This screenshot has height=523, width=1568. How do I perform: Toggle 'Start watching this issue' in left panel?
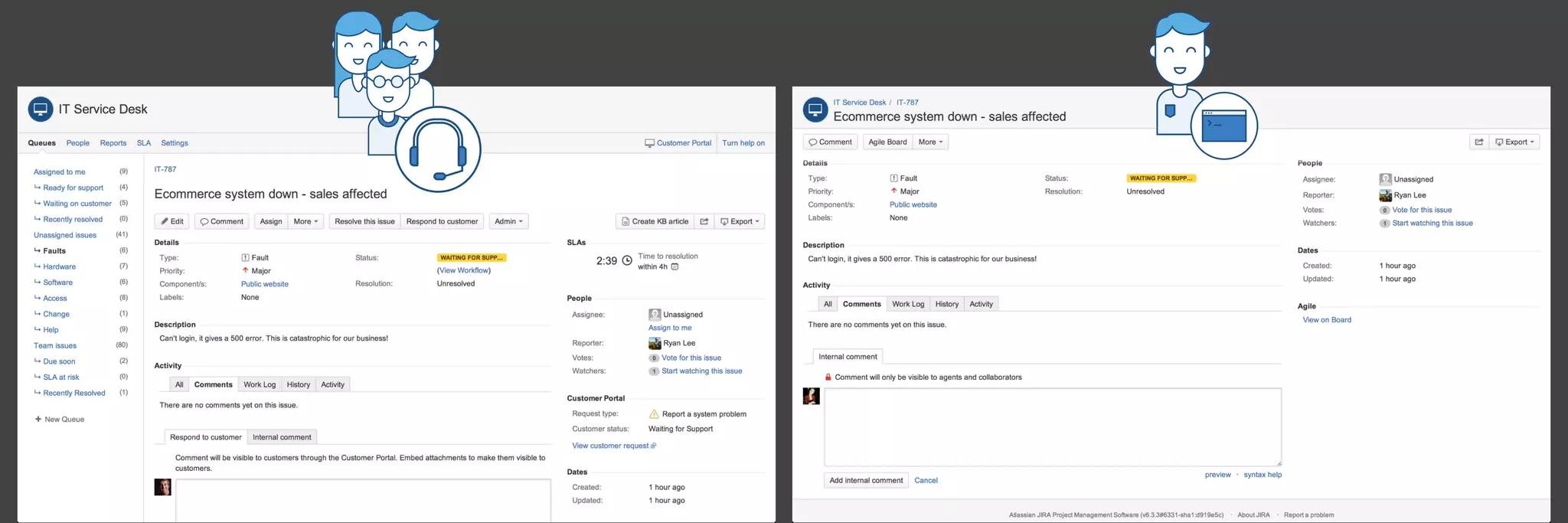click(701, 371)
